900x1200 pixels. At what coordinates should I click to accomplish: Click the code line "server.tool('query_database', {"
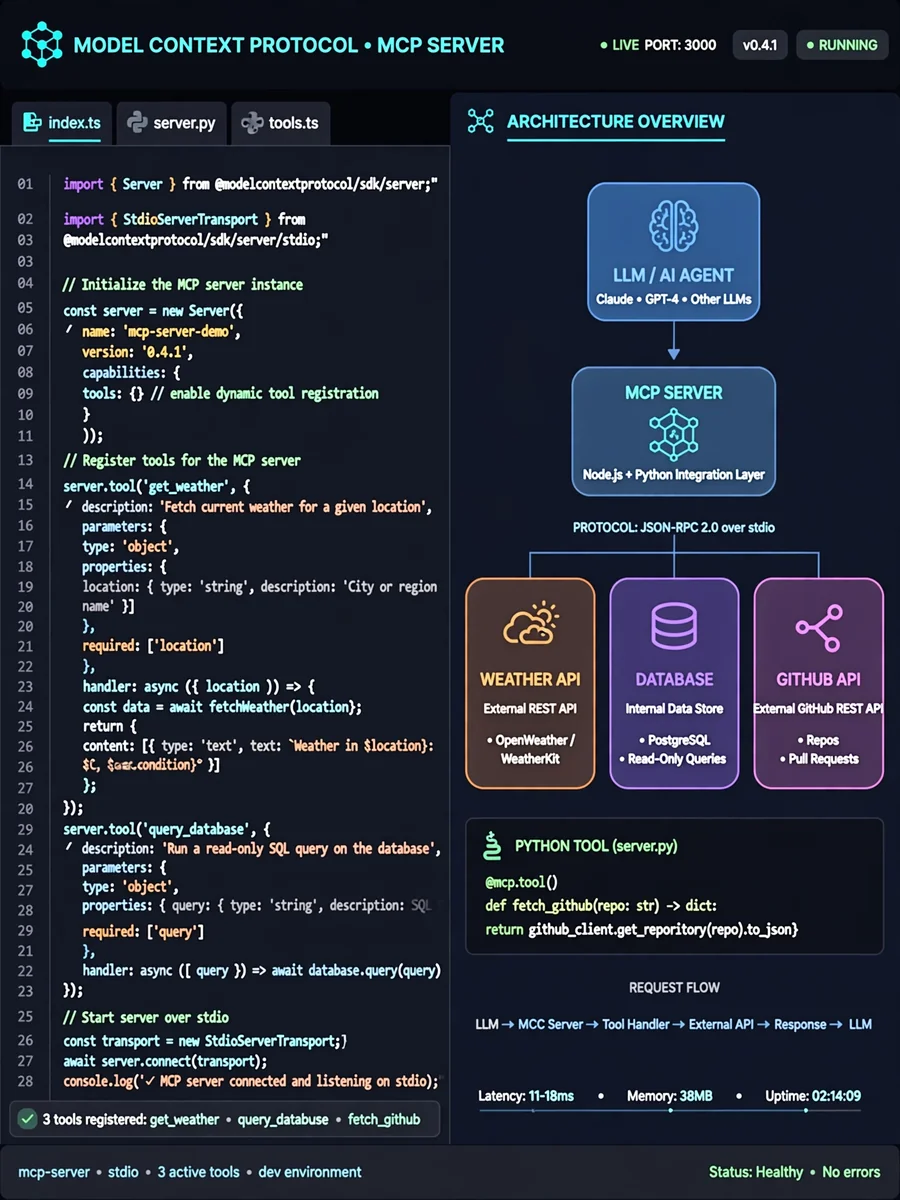tap(166, 829)
